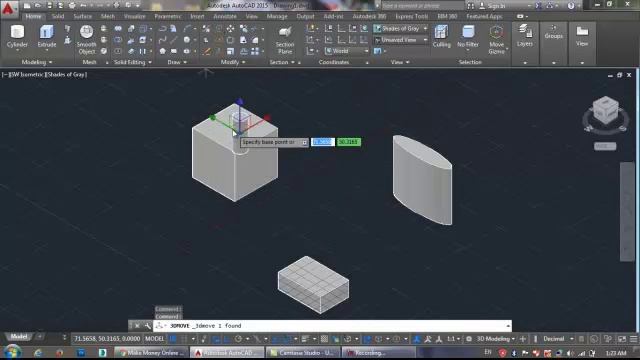
Task: Switch to Recording taskbar window
Action: pyautogui.click(x=378, y=353)
